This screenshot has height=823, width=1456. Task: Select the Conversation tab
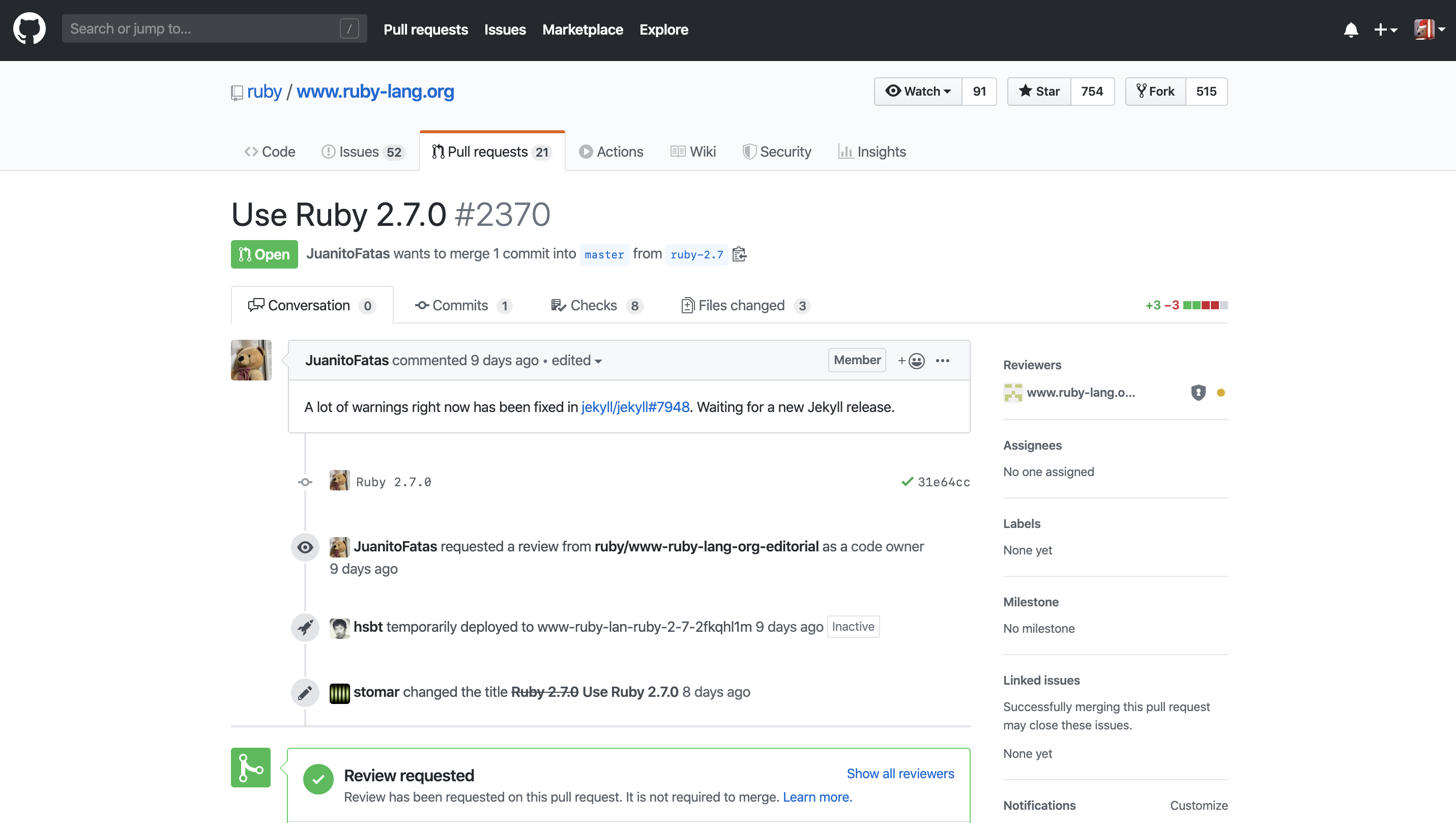coord(312,305)
